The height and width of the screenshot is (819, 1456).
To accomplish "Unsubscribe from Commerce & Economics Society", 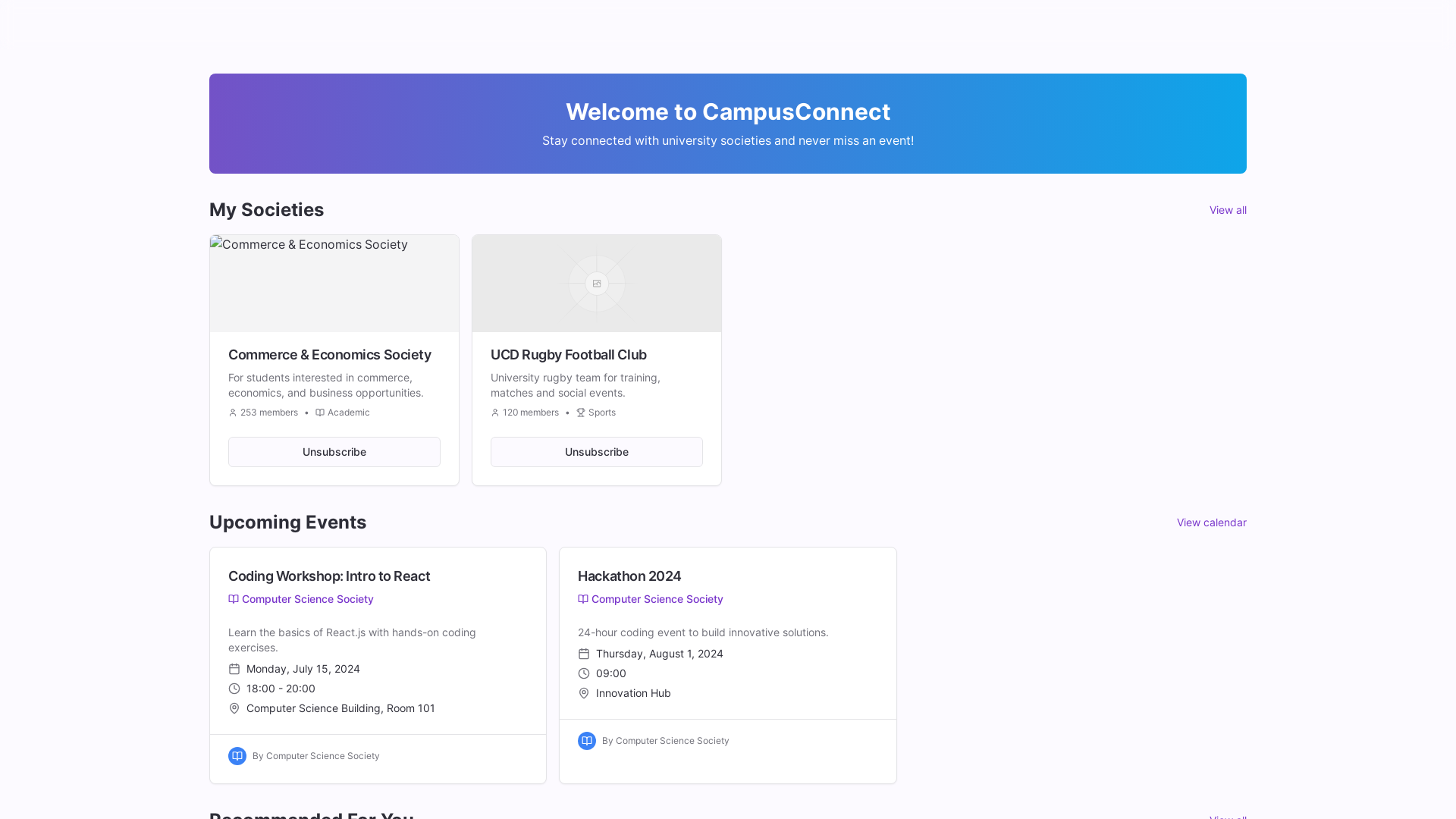I will [334, 452].
